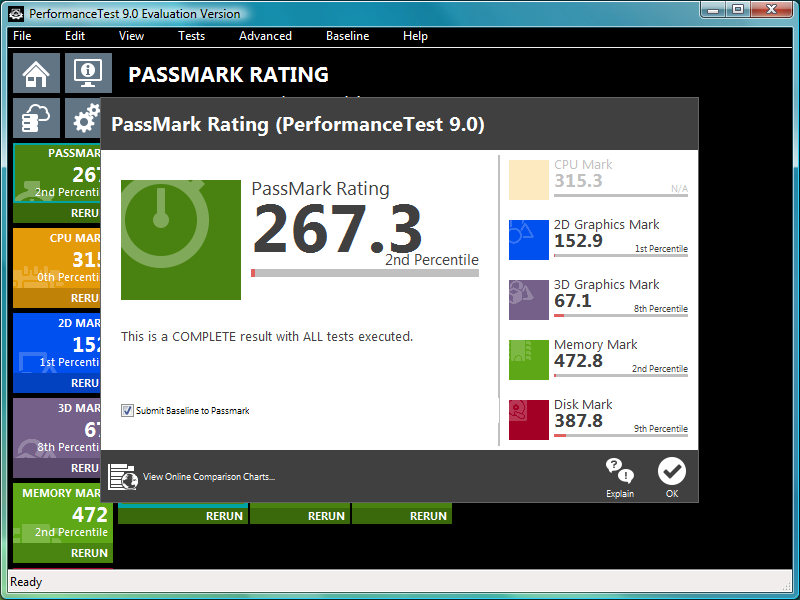Rerun the Memory Mark test
800x600 pixels.
89,553
